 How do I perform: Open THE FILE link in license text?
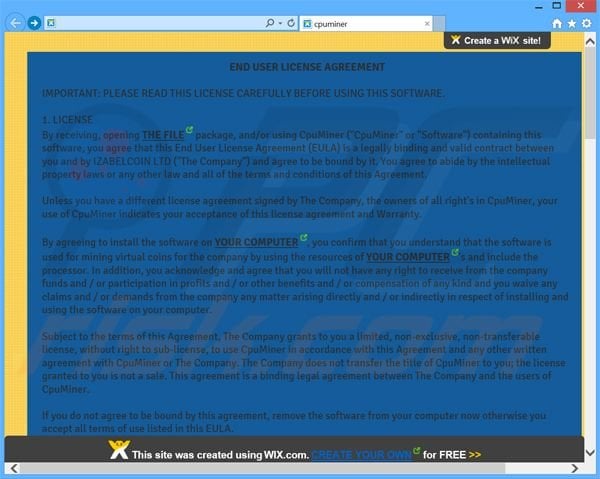coord(163,135)
